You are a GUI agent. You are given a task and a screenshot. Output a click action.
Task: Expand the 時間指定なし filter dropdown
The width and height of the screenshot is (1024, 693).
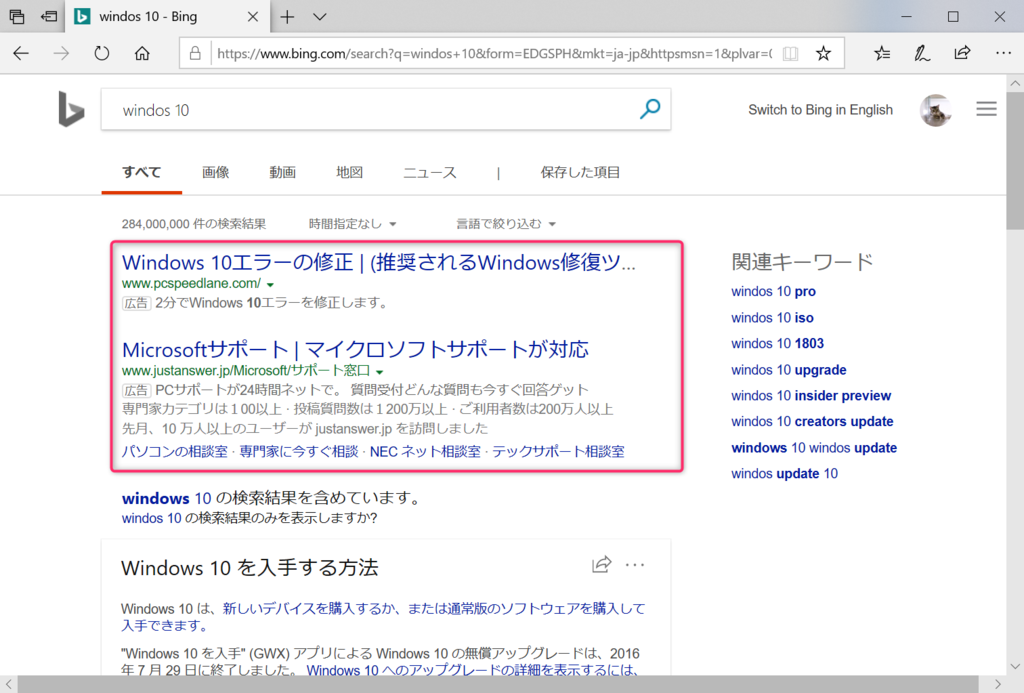(353, 224)
